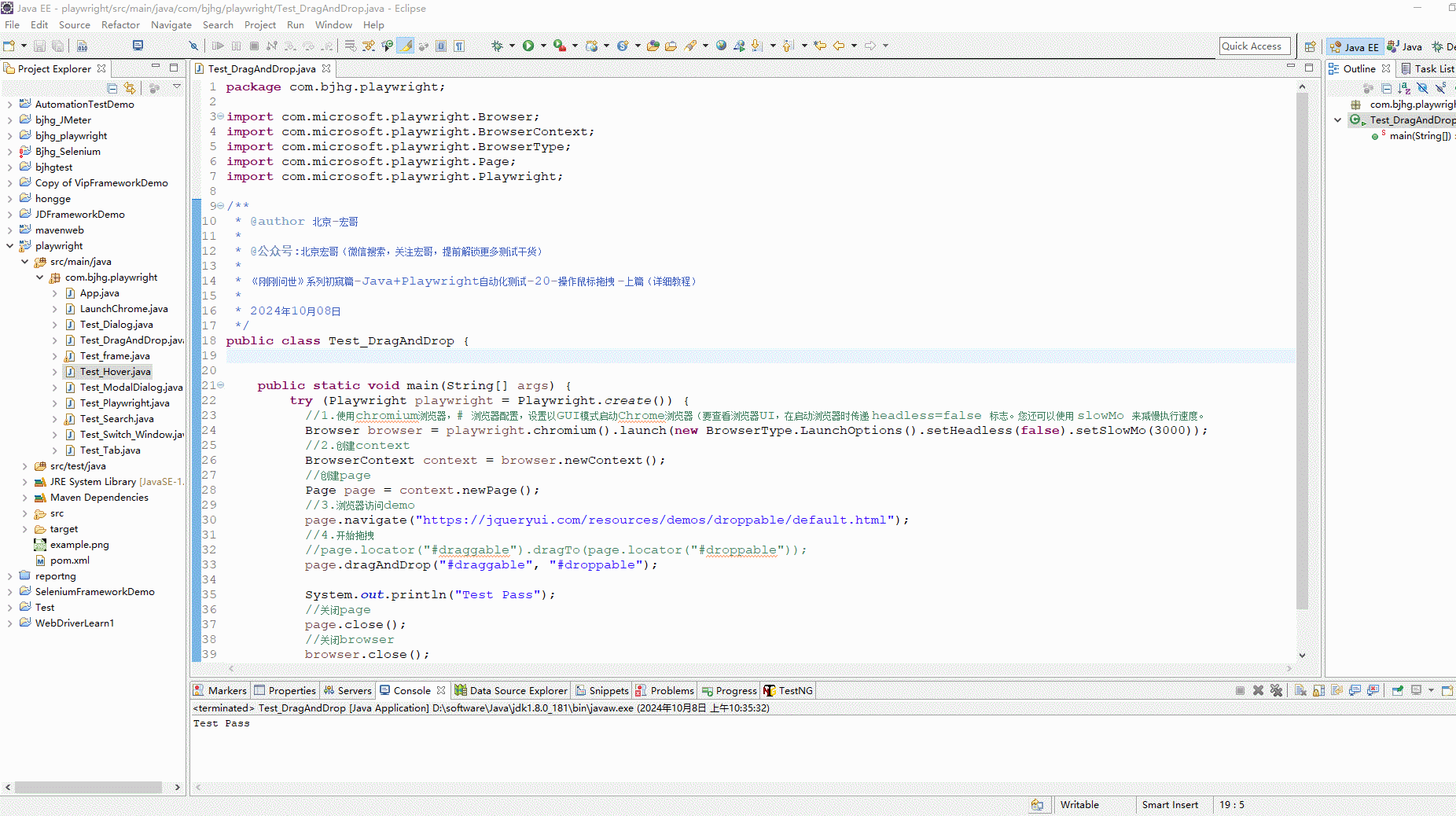Select main(String[]) in Outline
Screen dimensions: 1456x816
pos(1420,136)
